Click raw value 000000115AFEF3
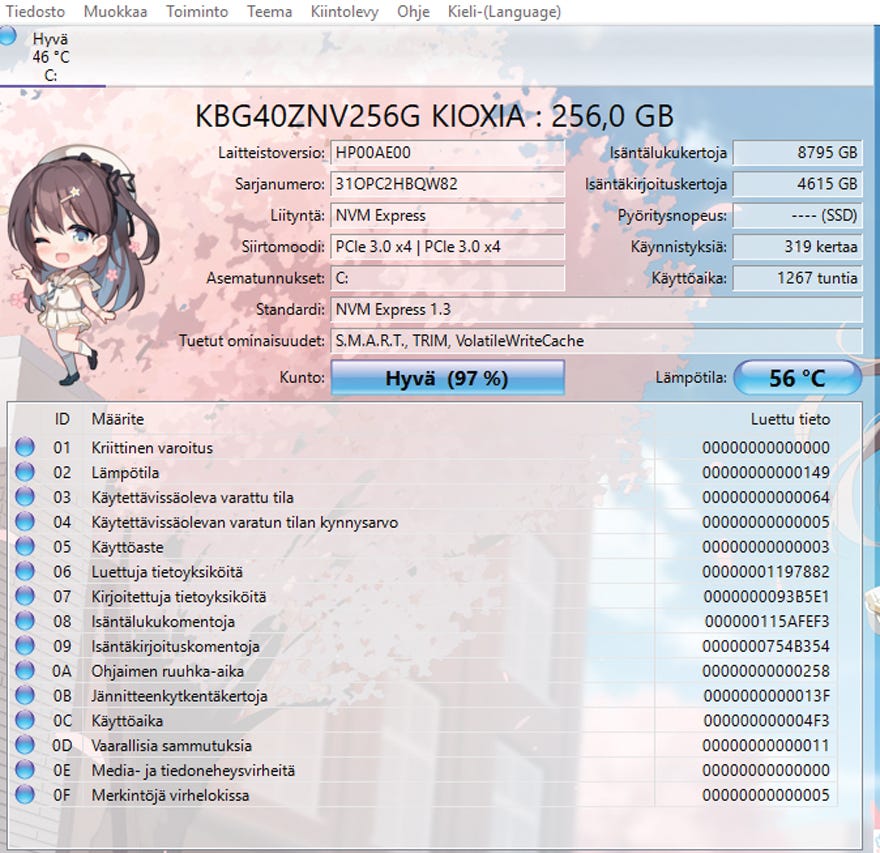This screenshot has height=853, width=880. point(767,622)
